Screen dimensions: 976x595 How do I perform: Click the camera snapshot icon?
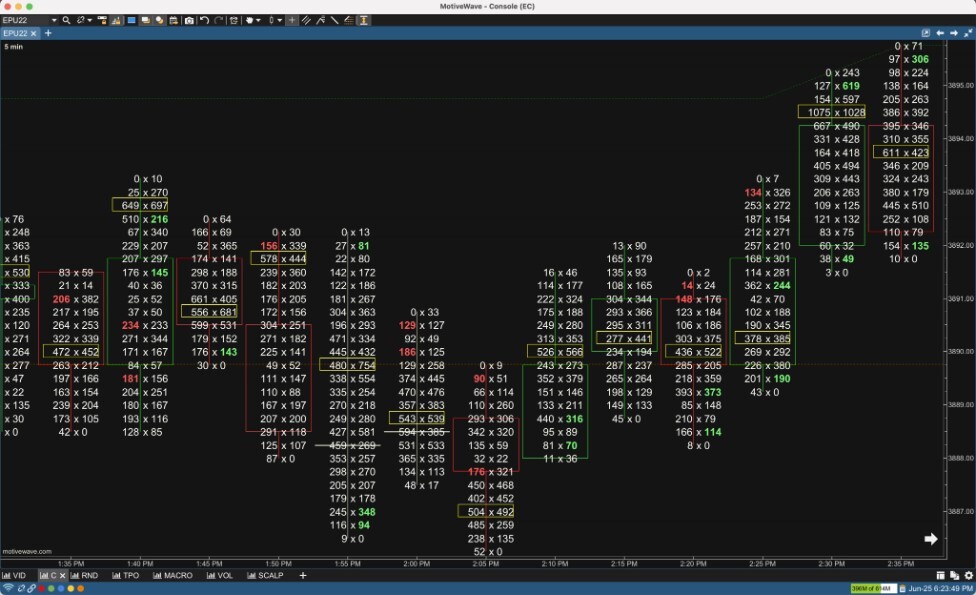pyautogui.click(x=189, y=21)
